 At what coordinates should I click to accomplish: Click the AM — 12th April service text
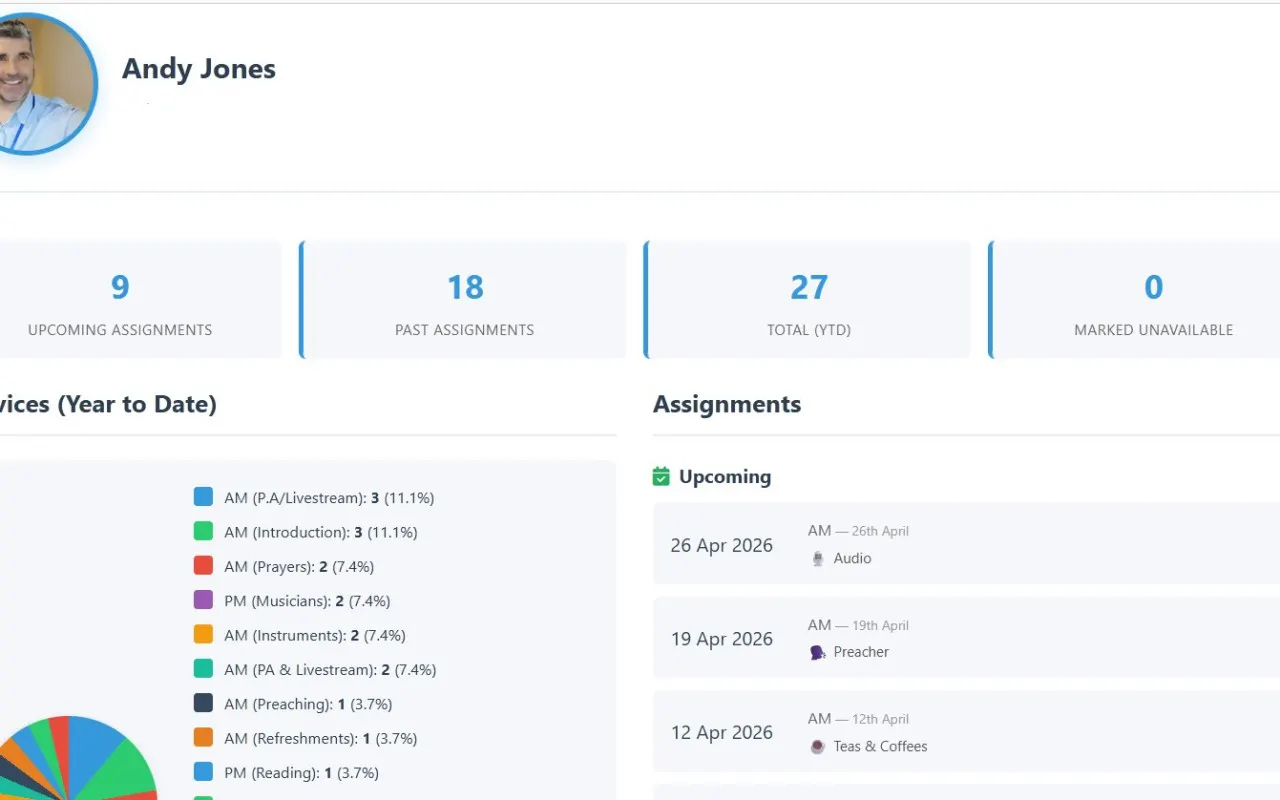(858, 719)
